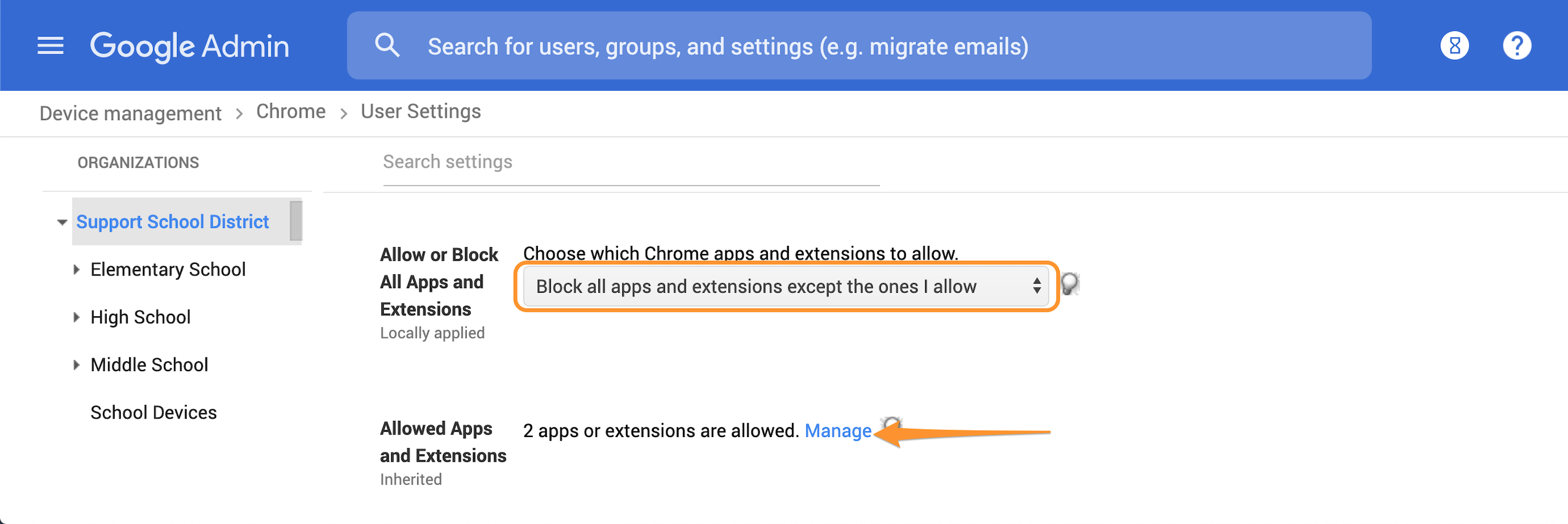Select Middle School organization
Viewport: 1568px width, 524px height.
(x=149, y=365)
